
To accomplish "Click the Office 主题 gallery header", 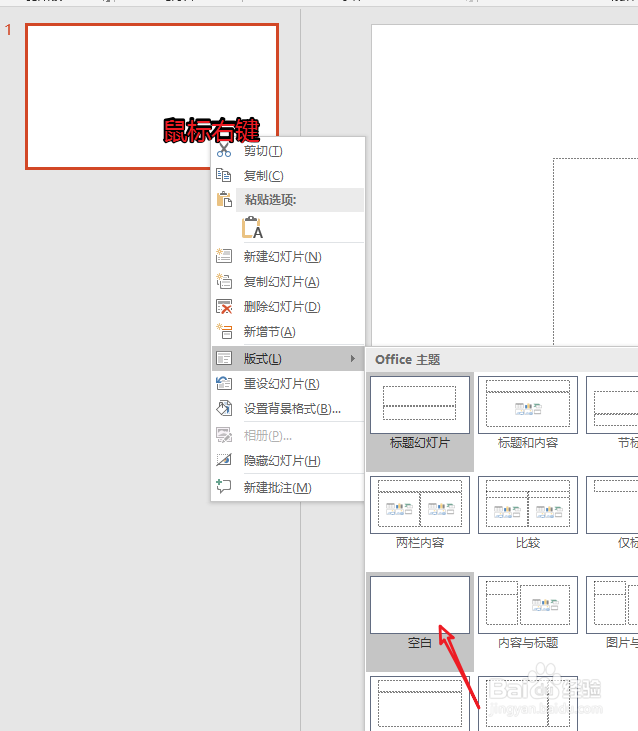I will 408,359.
